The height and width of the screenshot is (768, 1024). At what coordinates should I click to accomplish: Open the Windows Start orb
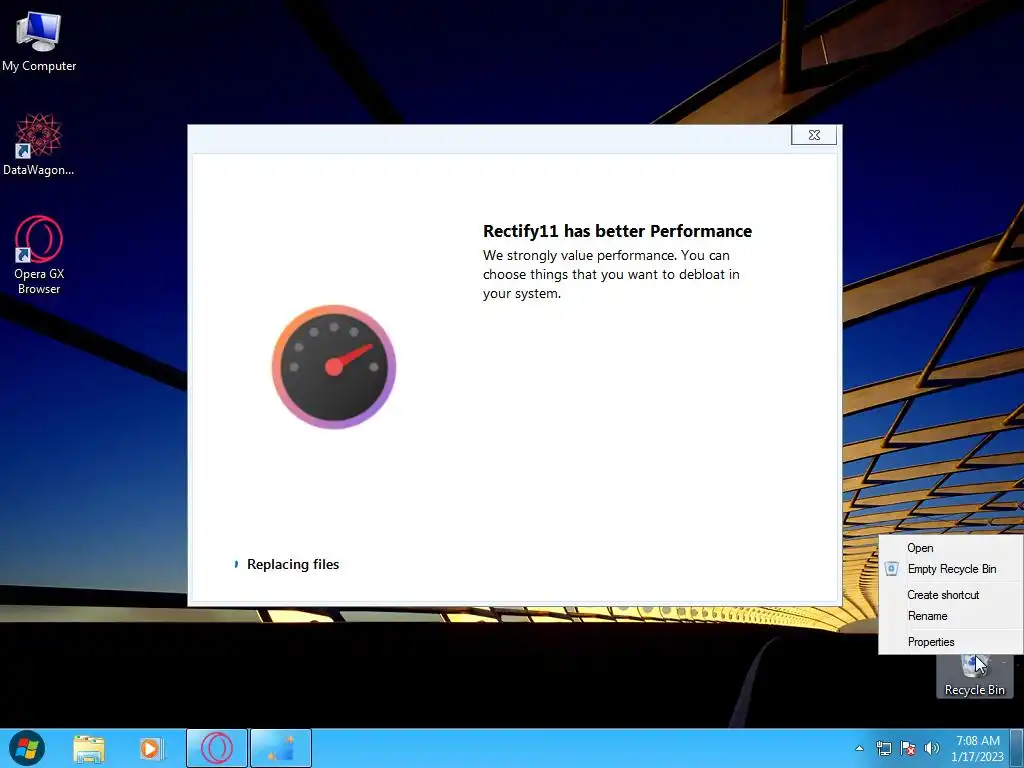click(x=27, y=748)
